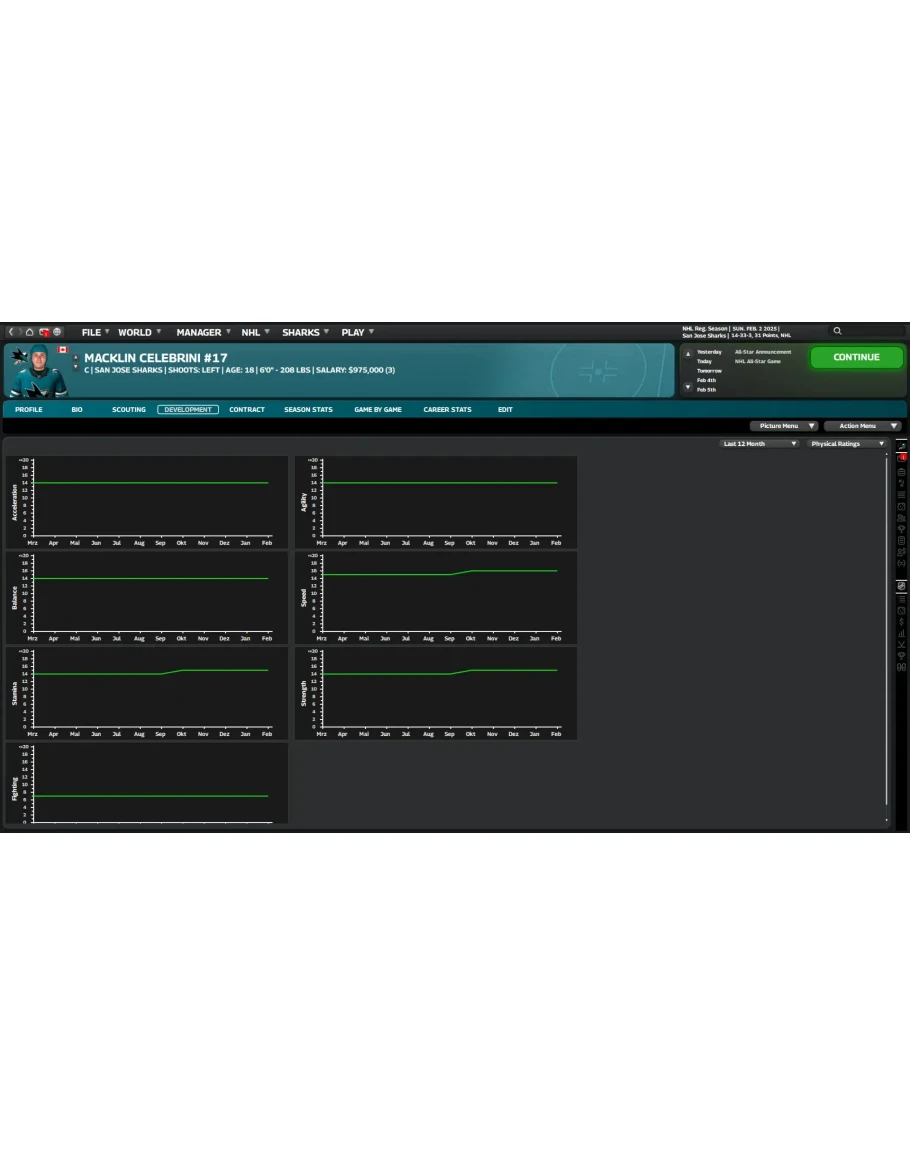Screen dimensions: 910x1155
Task: Click the vertical scrollbar beside the charts
Action: tap(887, 630)
